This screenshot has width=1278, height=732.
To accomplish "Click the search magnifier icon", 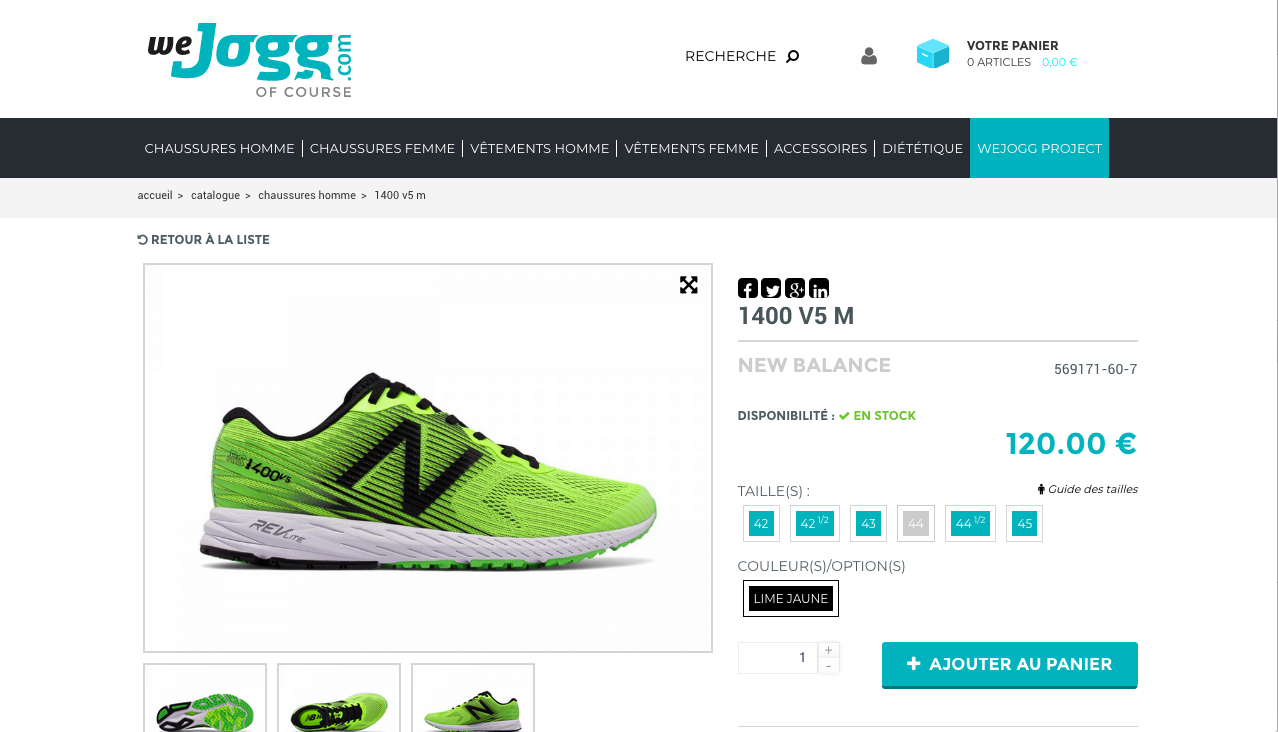I will coord(793,56).
